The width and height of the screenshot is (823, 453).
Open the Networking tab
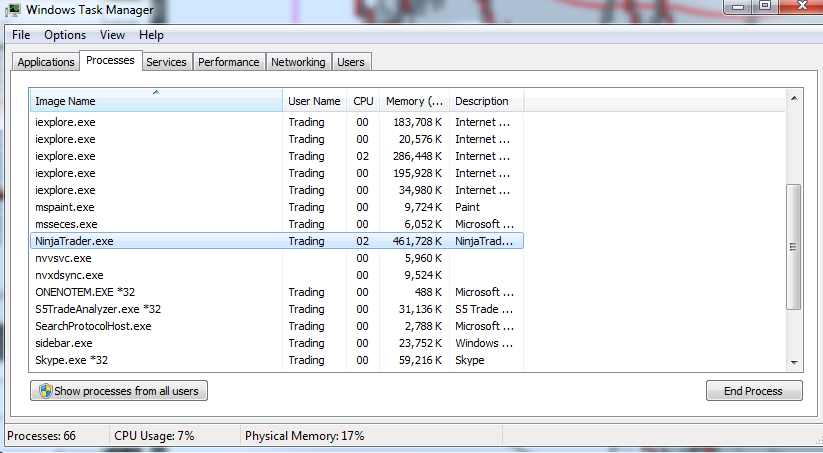point(298,62)
